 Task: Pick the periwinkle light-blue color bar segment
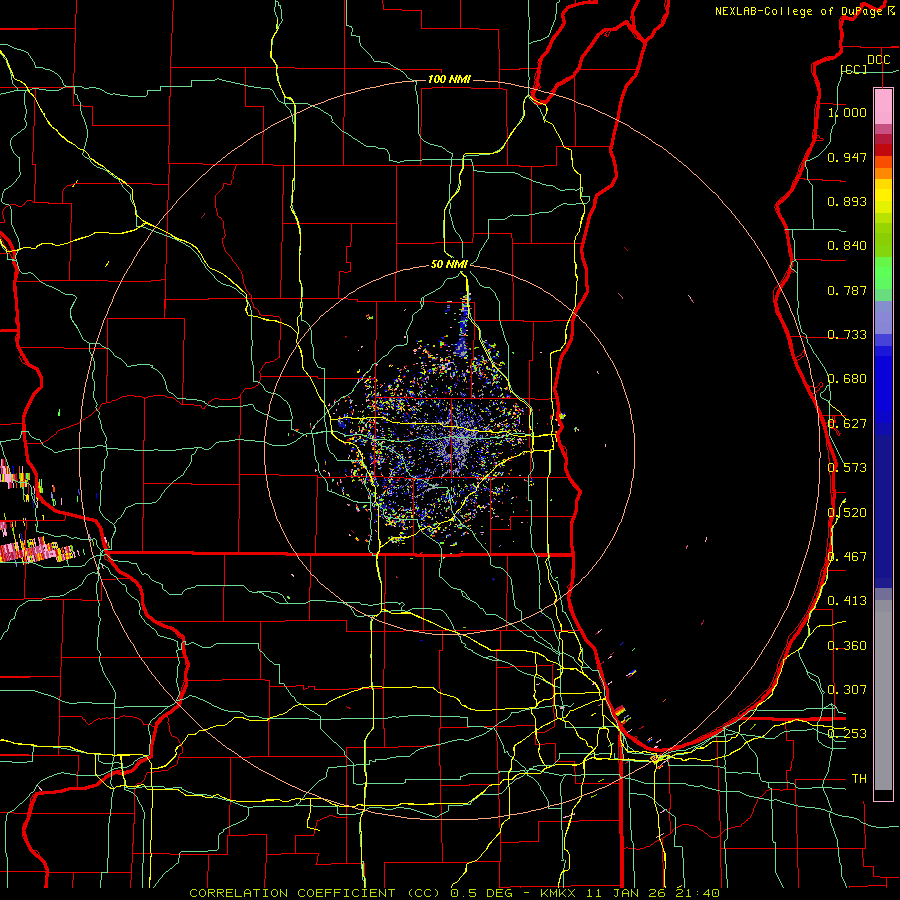click(883, 317)
